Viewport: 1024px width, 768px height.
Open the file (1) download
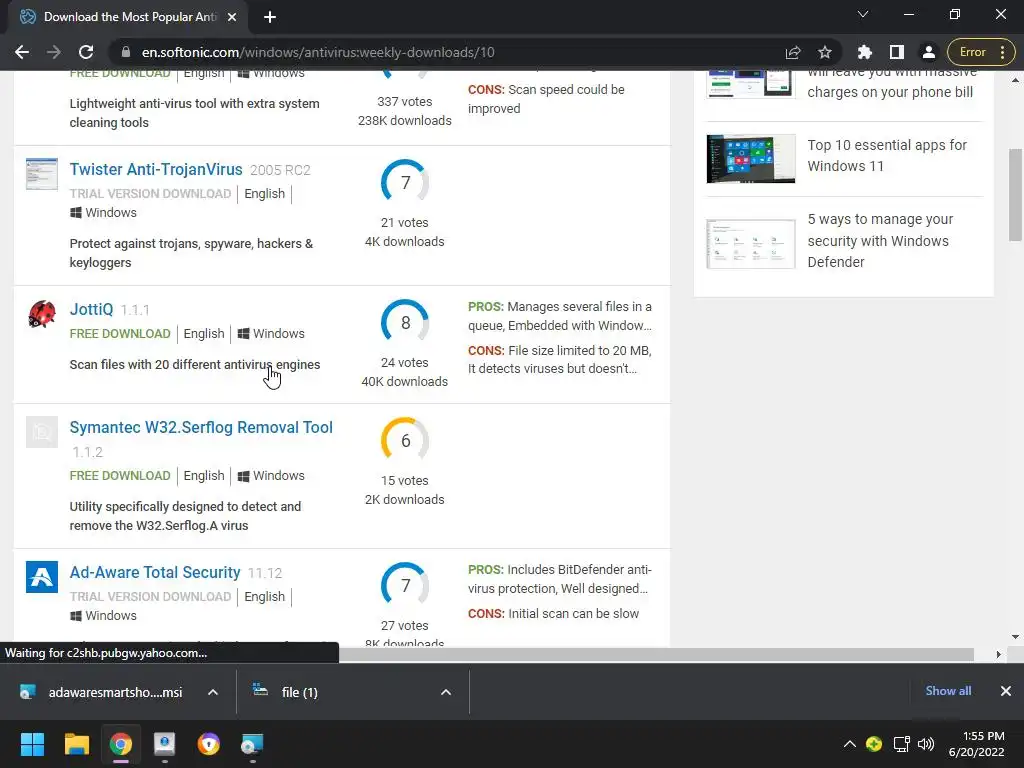click(287, 692)
